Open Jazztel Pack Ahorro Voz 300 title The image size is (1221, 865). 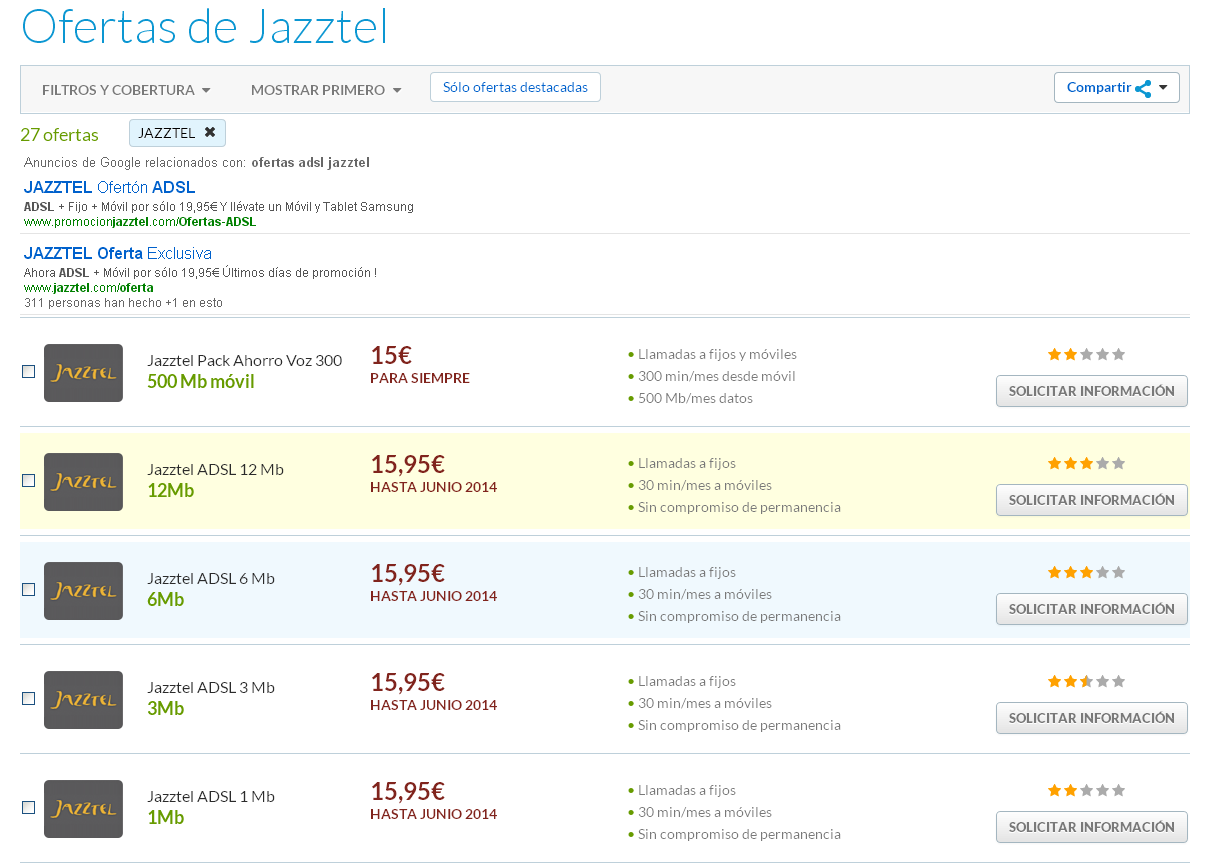click(244, 360)
